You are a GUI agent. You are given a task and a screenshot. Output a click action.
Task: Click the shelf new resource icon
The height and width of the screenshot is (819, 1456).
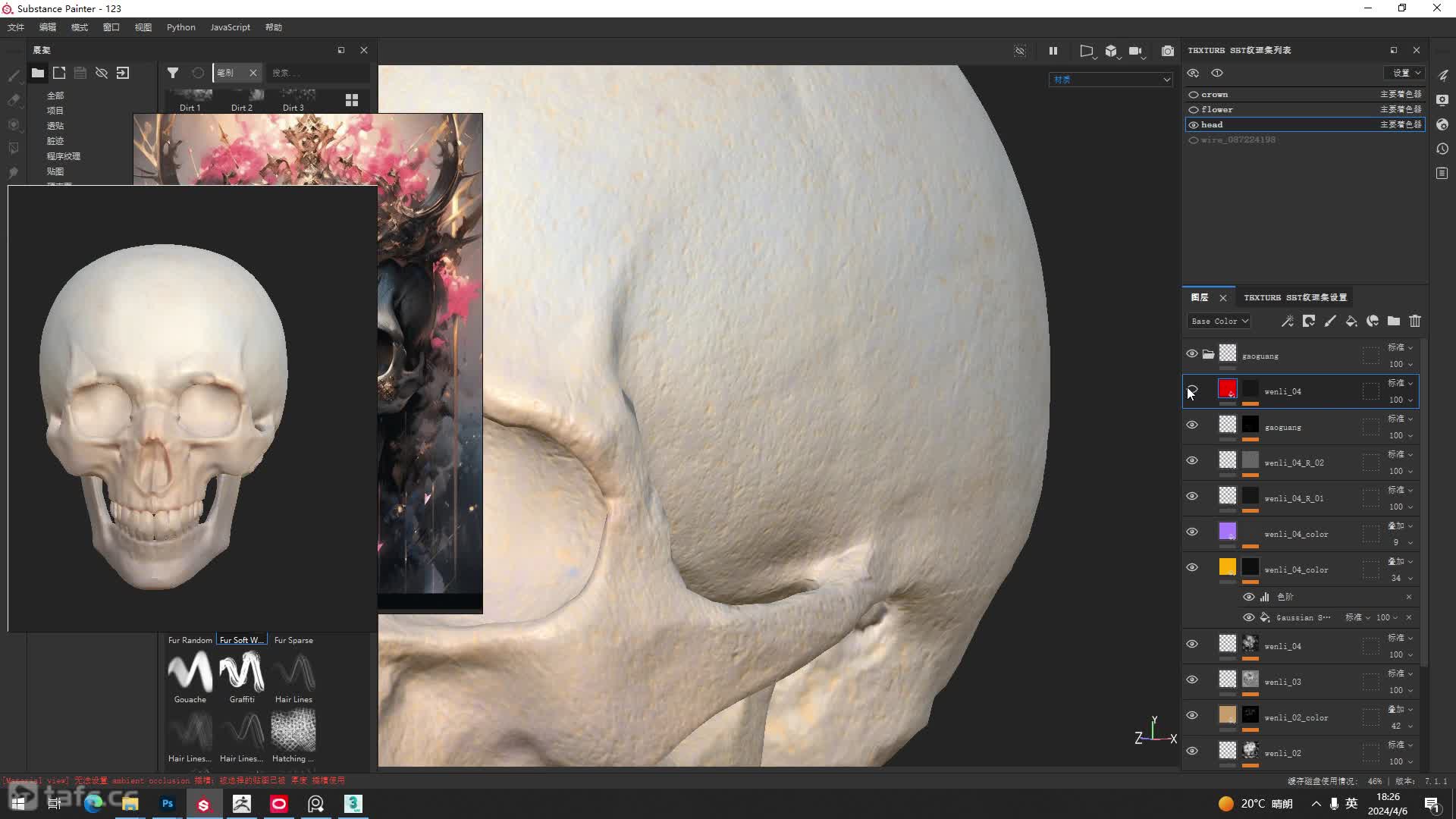click(x=59, y=73)
